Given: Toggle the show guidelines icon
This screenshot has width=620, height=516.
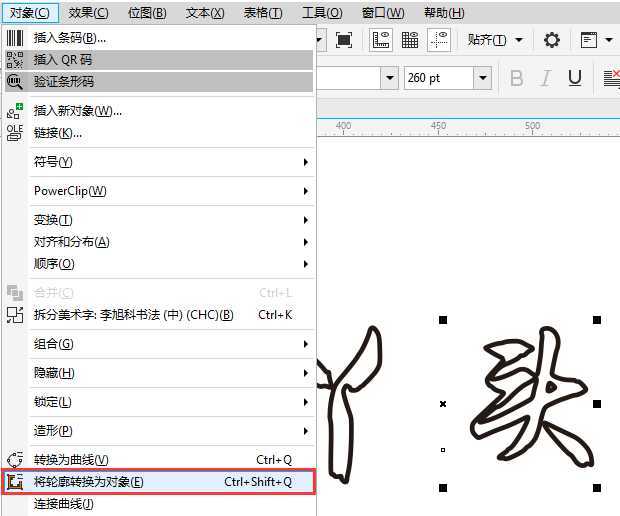Looking at the screenshot, I should [x=439, y=40].
